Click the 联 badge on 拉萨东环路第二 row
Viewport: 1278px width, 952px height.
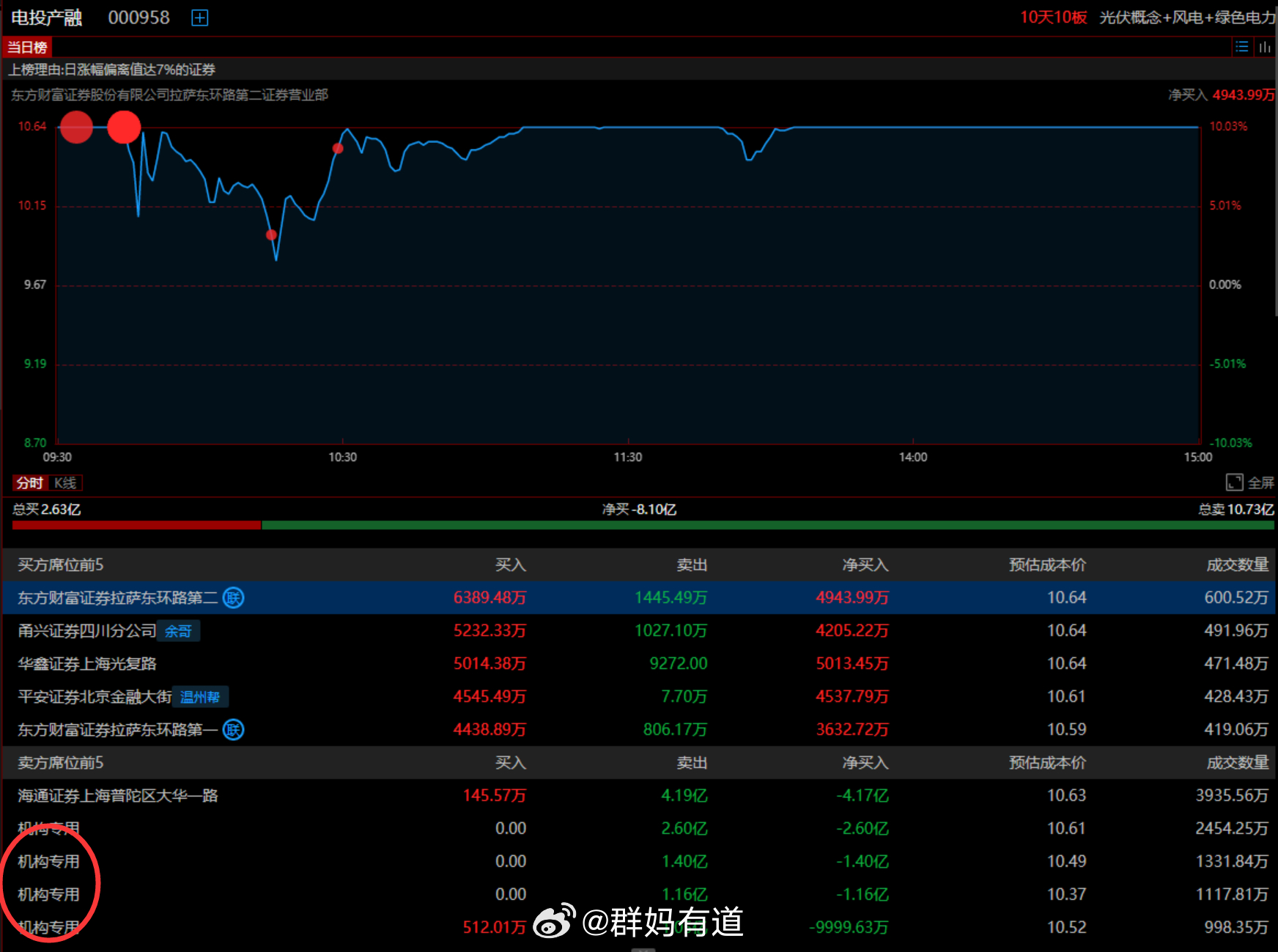233,598
